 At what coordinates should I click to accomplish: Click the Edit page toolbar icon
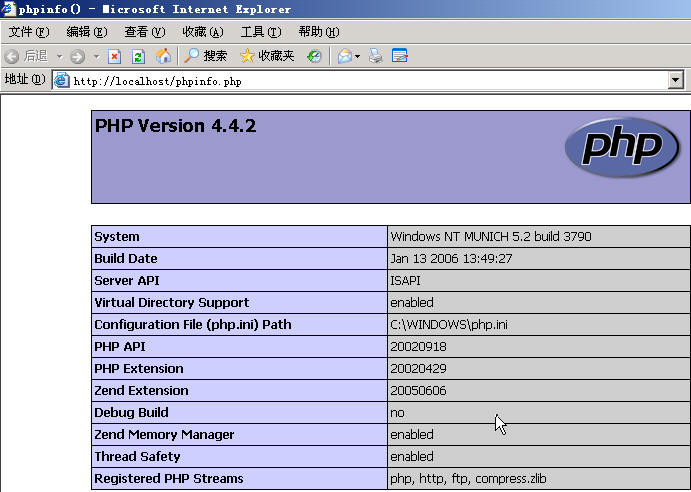[400, 56]
